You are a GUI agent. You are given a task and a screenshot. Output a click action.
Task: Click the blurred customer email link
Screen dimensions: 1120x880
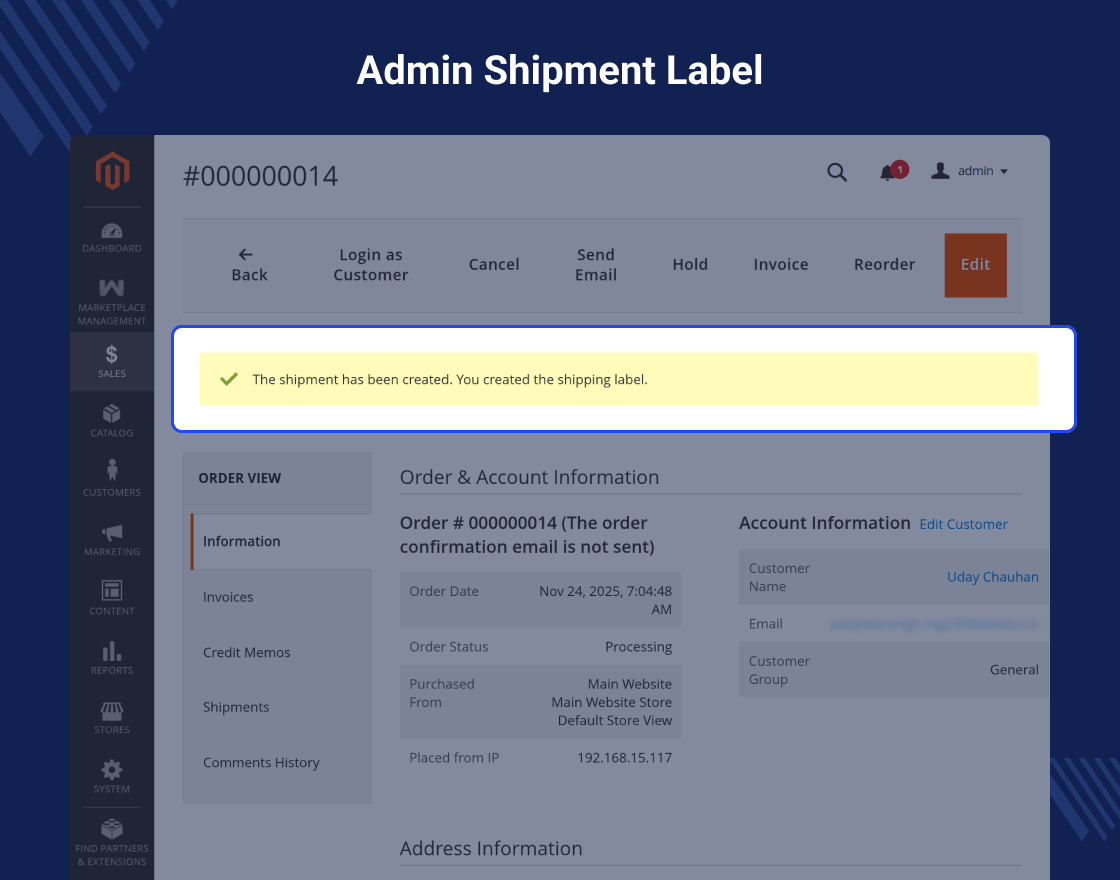[x=934, y=624]
